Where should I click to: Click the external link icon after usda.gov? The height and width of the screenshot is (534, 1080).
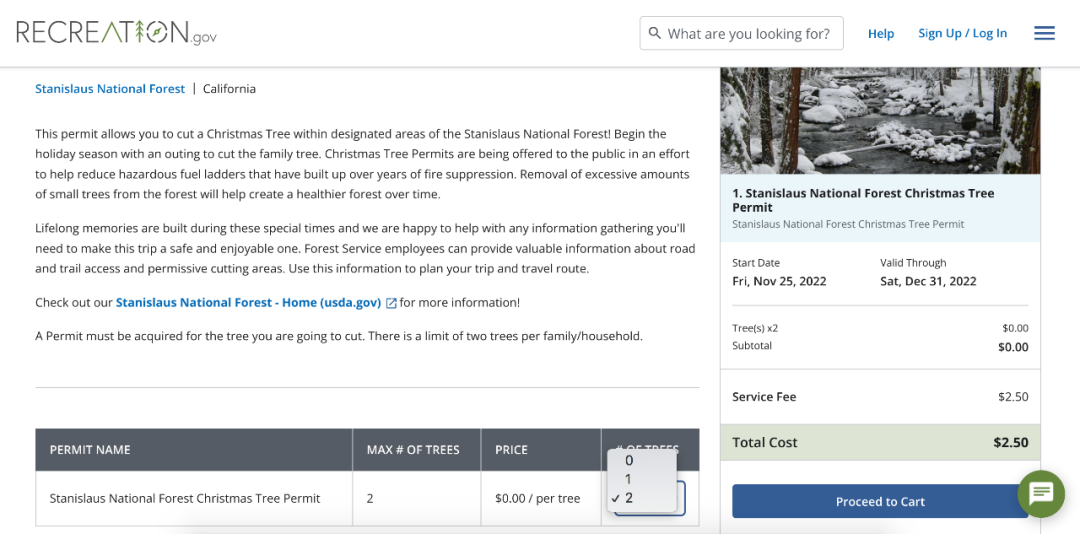point(391,303)
